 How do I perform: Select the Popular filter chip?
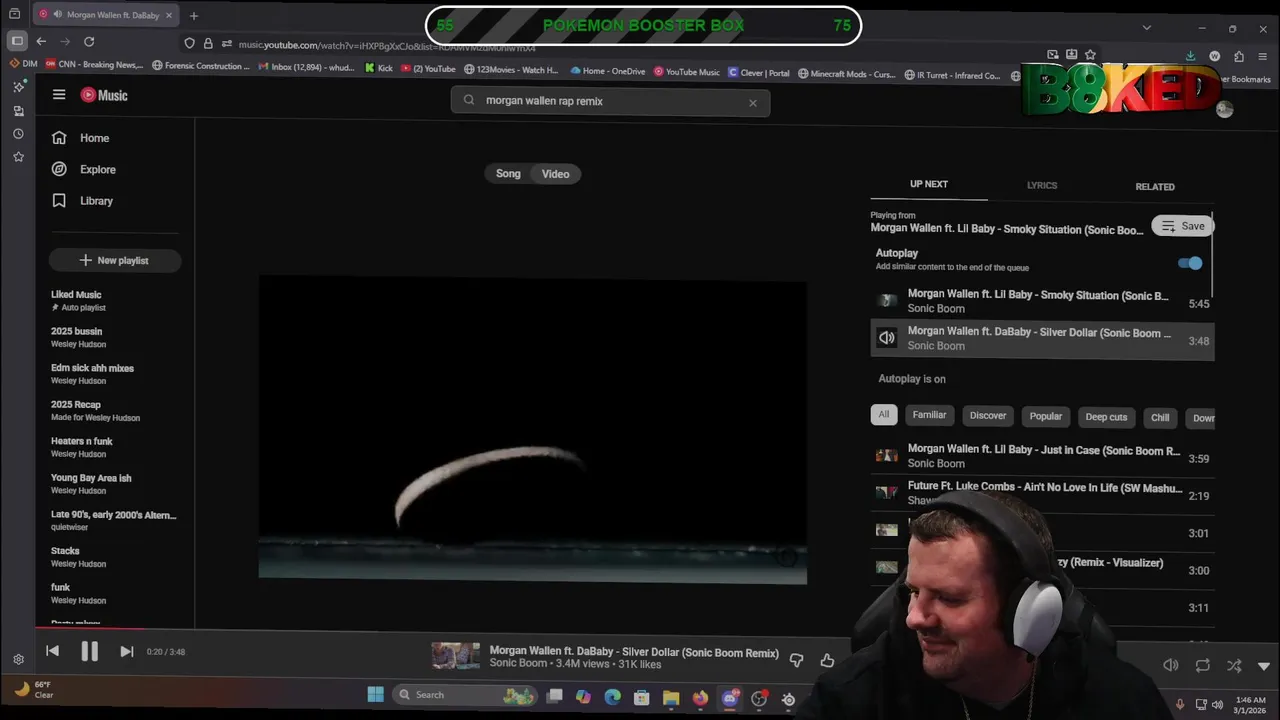(x=1046, y=416)
